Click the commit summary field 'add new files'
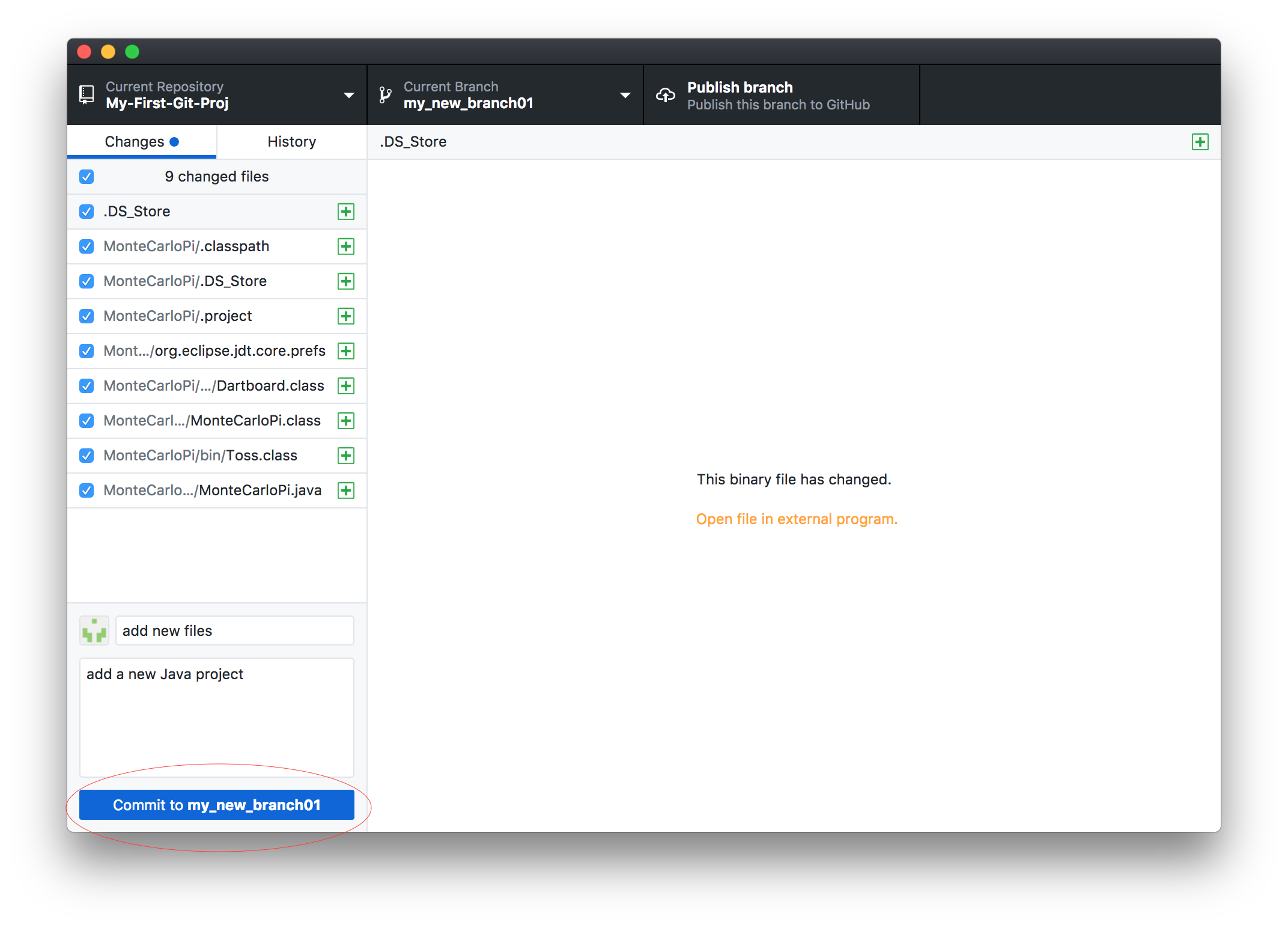This screenshot has height=928, width=1288. 234,631
